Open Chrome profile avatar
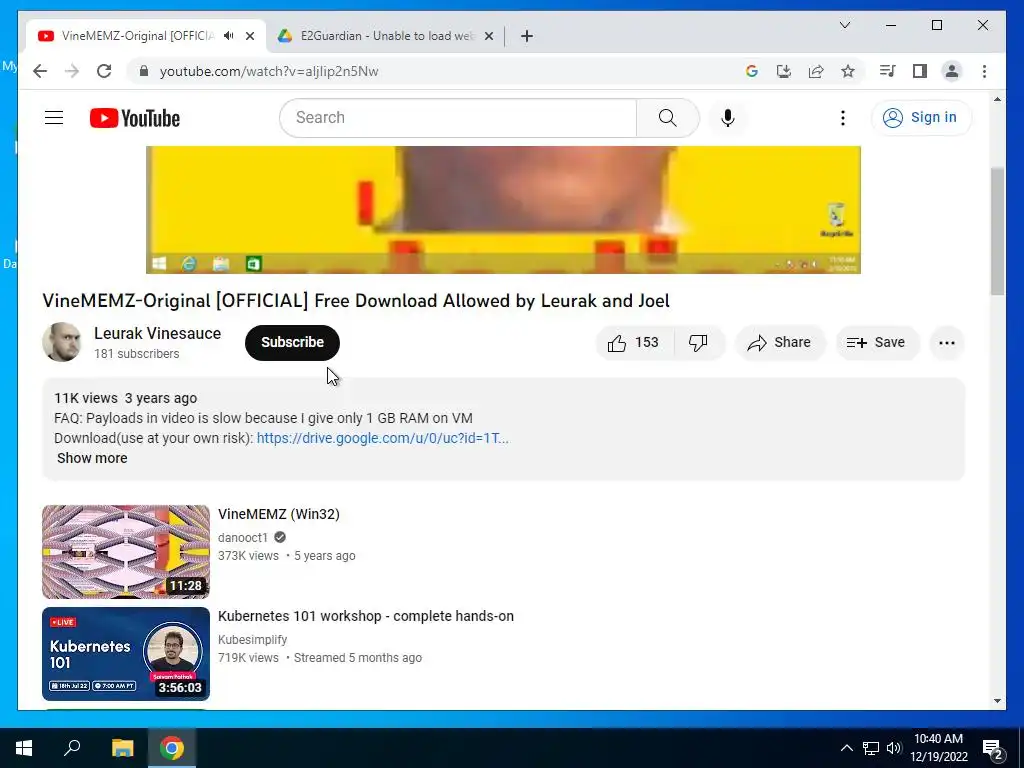1024x768 pixels. pos(952,71)
